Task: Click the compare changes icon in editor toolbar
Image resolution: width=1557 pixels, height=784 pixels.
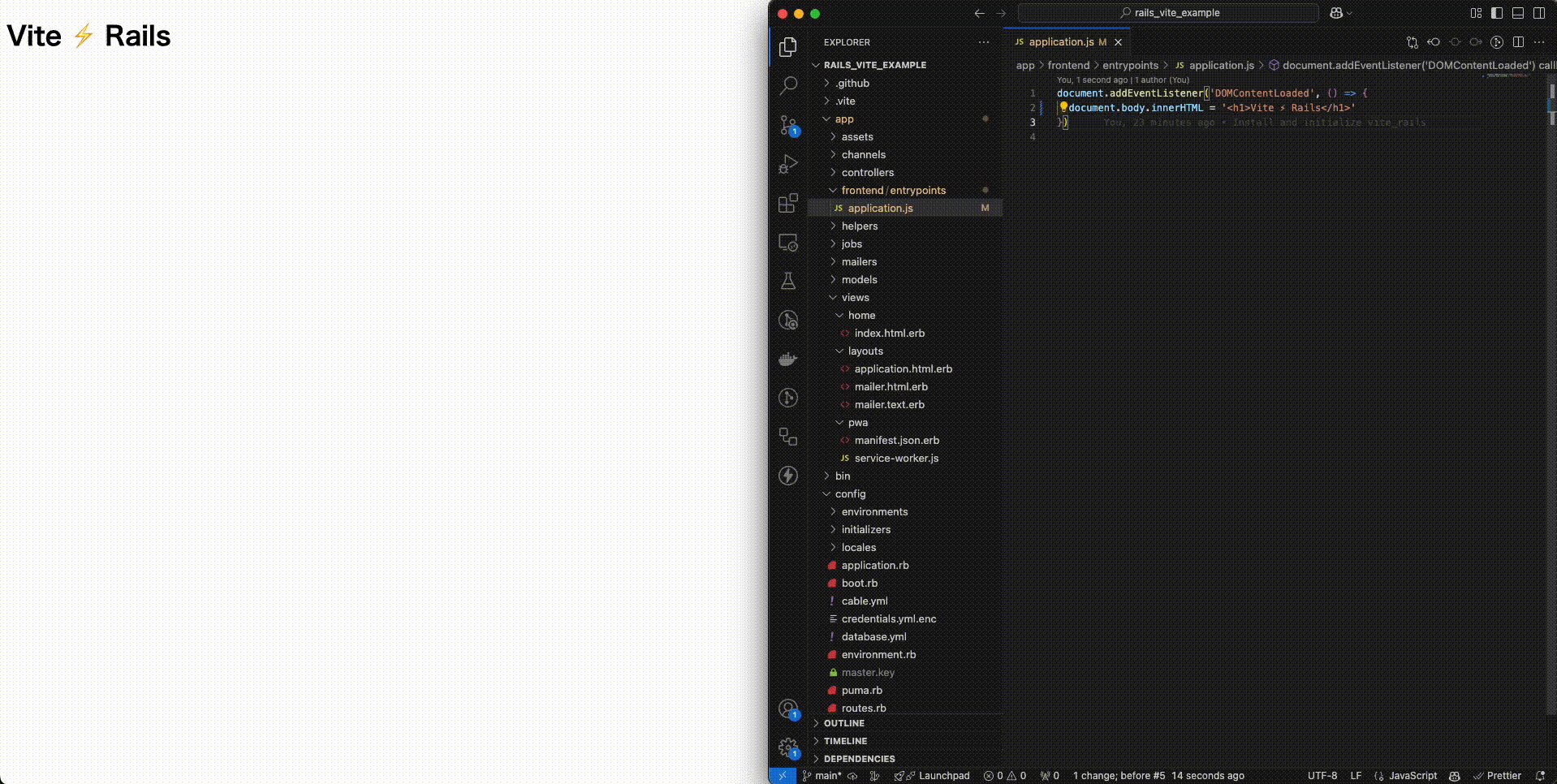Action: tap(1413, 42)
